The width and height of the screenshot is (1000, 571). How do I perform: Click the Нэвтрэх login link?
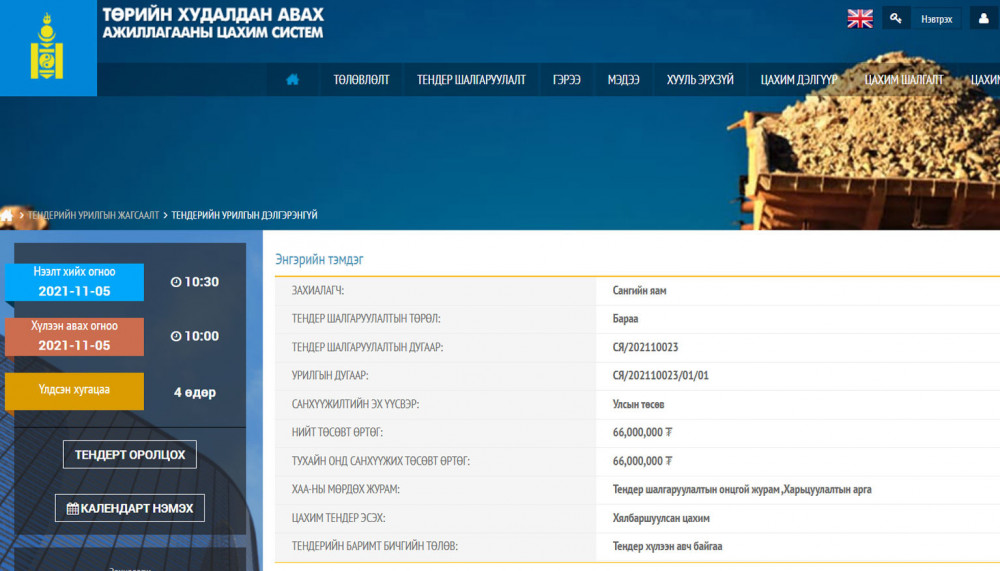click(936, 19)
